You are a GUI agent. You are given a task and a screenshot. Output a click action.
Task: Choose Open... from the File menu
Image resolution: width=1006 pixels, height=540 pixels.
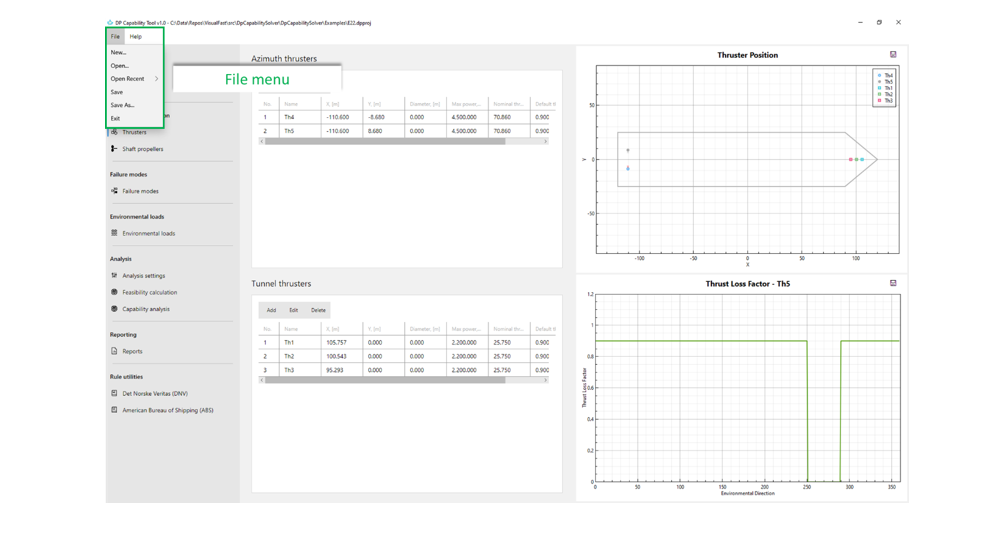tap(119, 66)
